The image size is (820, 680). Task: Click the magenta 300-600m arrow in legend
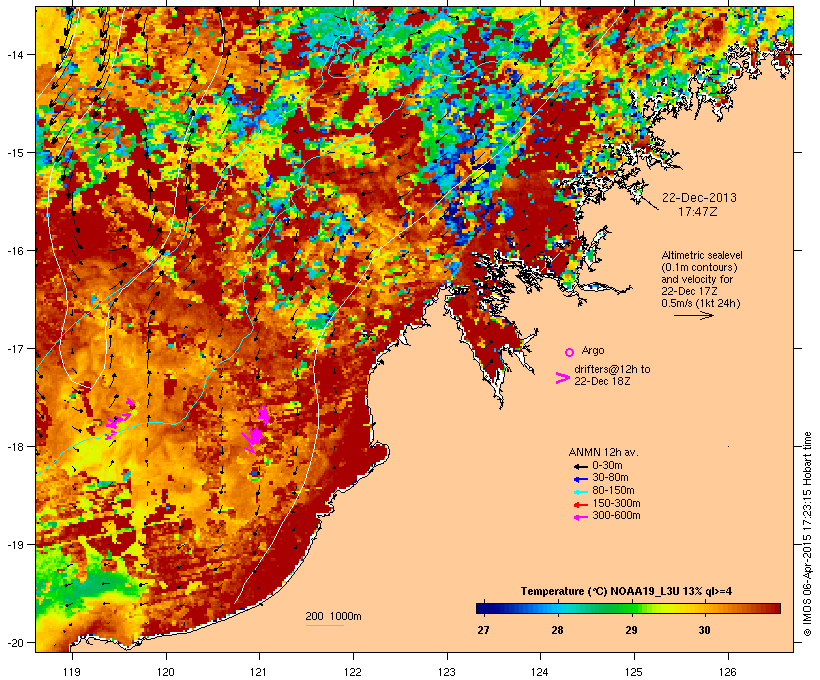click(580, 517)
